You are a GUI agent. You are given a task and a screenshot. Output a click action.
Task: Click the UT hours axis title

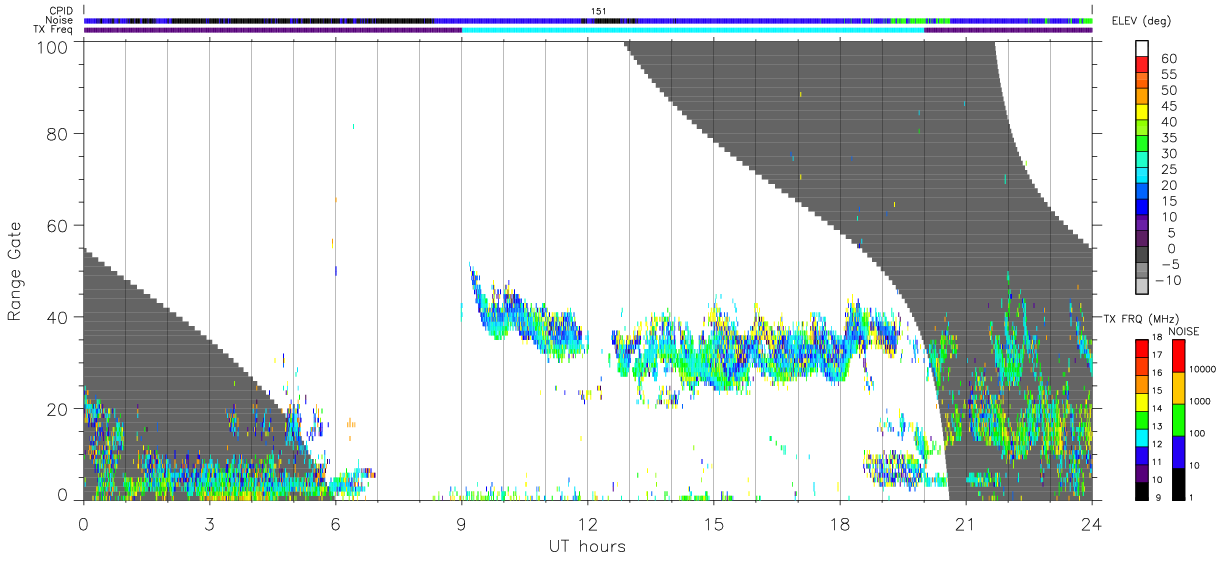coord(587,546)
